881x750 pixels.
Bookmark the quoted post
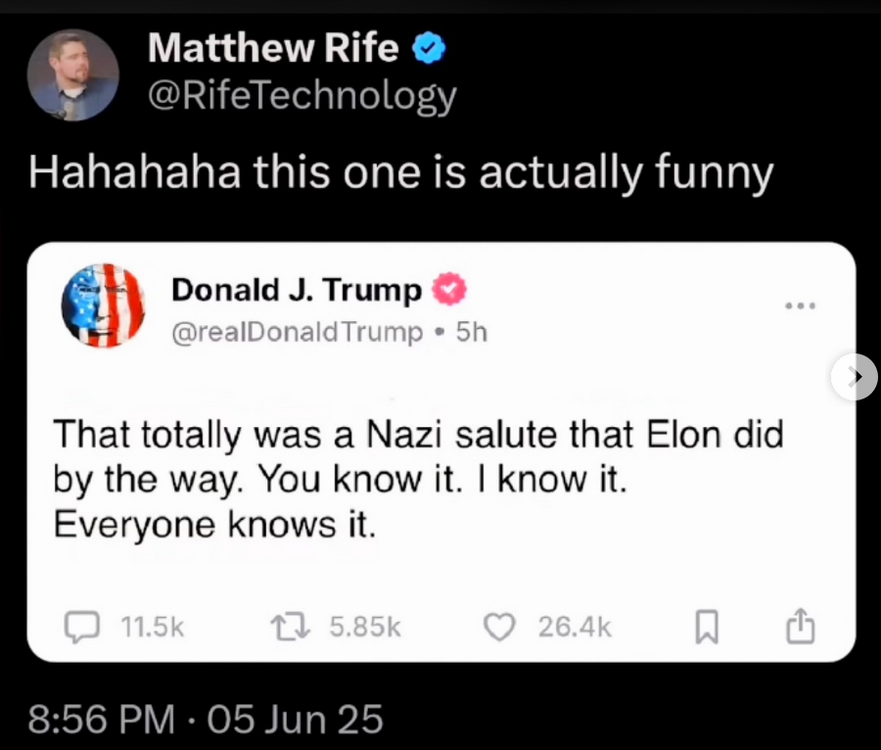[706, 627]
